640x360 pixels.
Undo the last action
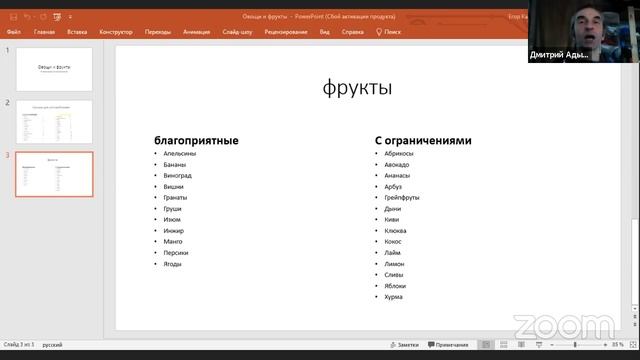click(x=27, y=17)
